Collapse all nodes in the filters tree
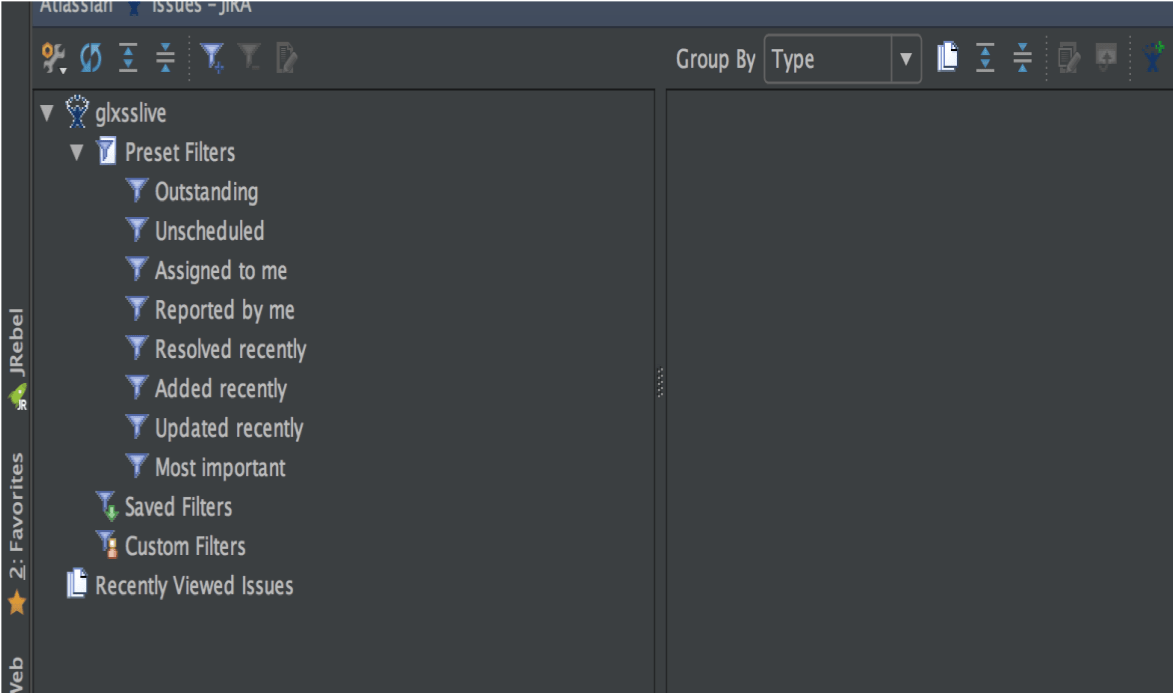Image resolution: width=1173 pixels, height=693 pixels. point(165,59)
